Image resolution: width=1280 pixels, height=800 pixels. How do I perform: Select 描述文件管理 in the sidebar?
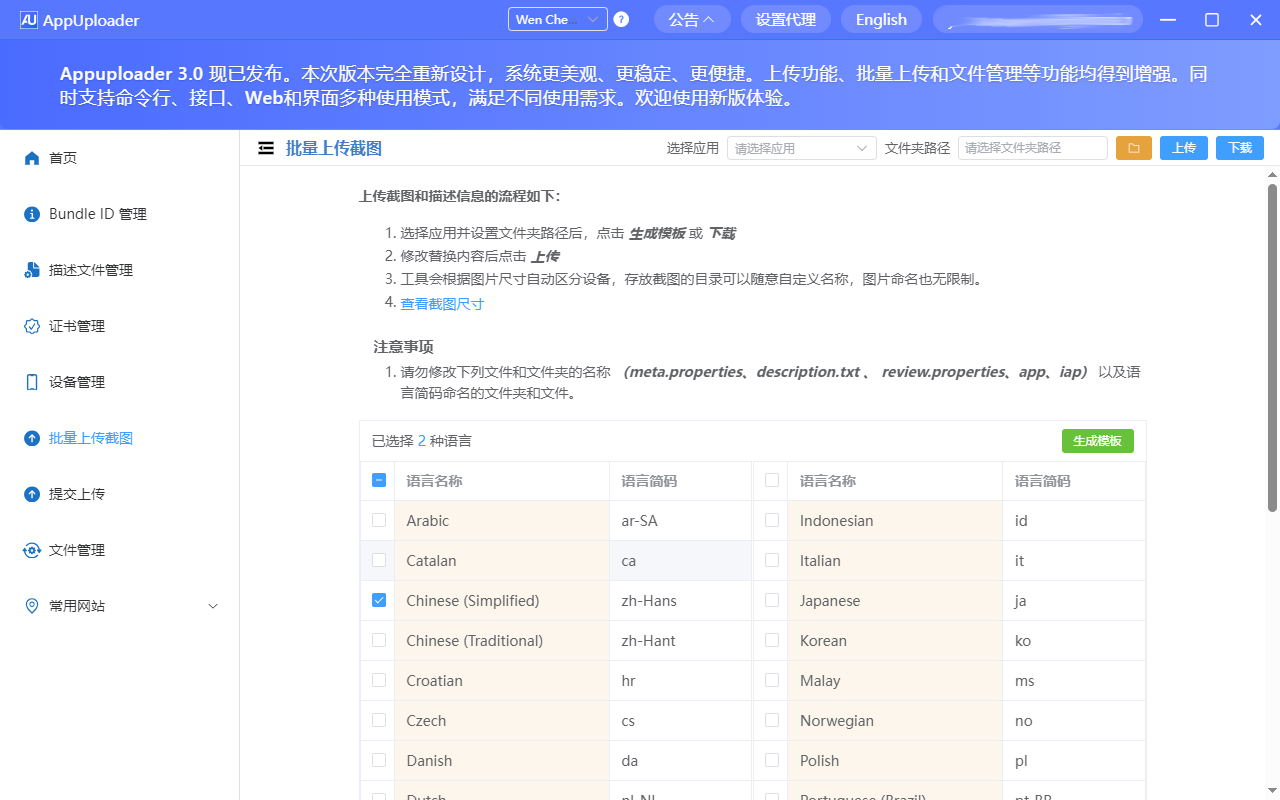[31, 269]
